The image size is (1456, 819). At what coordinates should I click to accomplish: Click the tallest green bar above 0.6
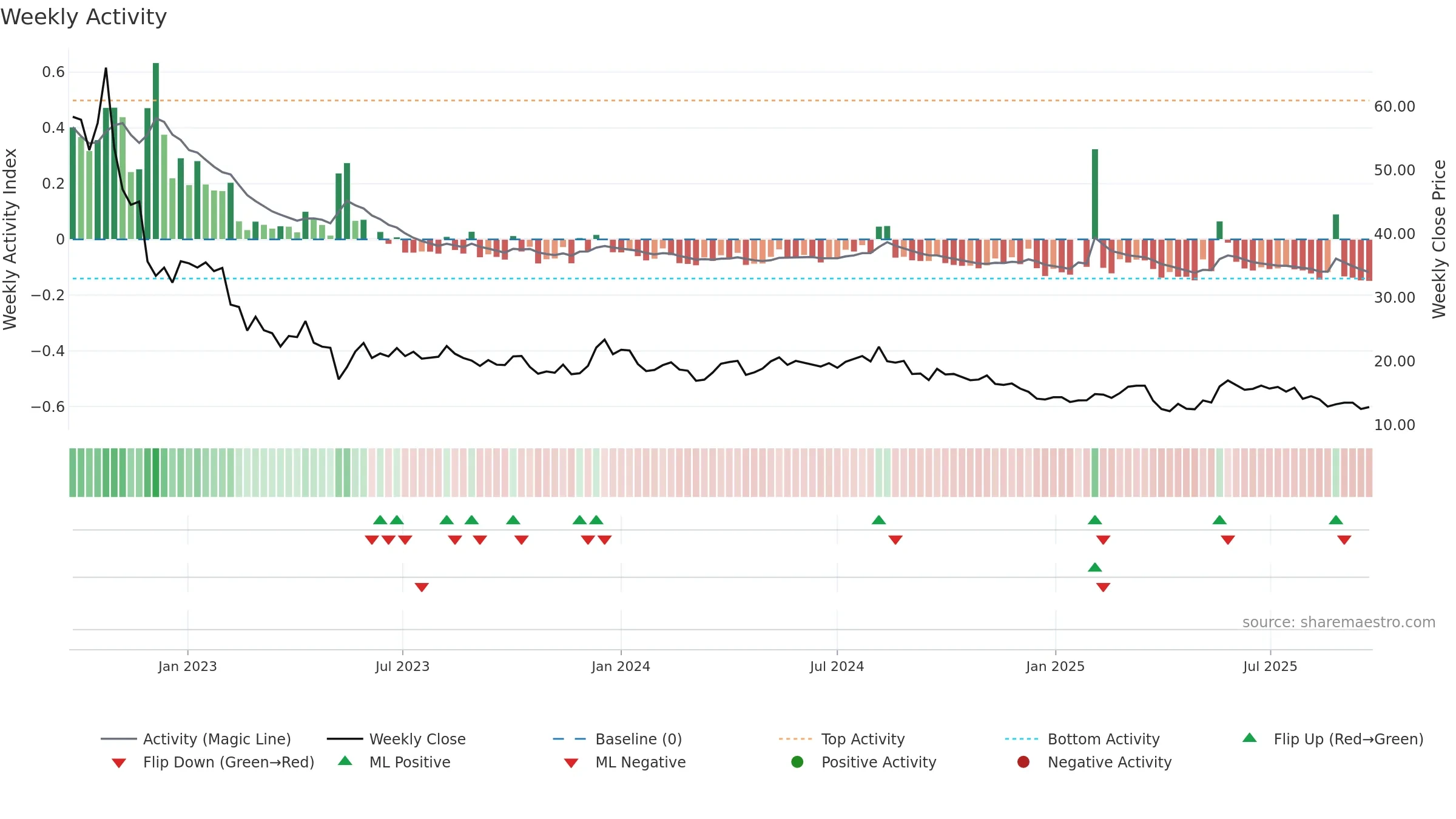(156, 150)
